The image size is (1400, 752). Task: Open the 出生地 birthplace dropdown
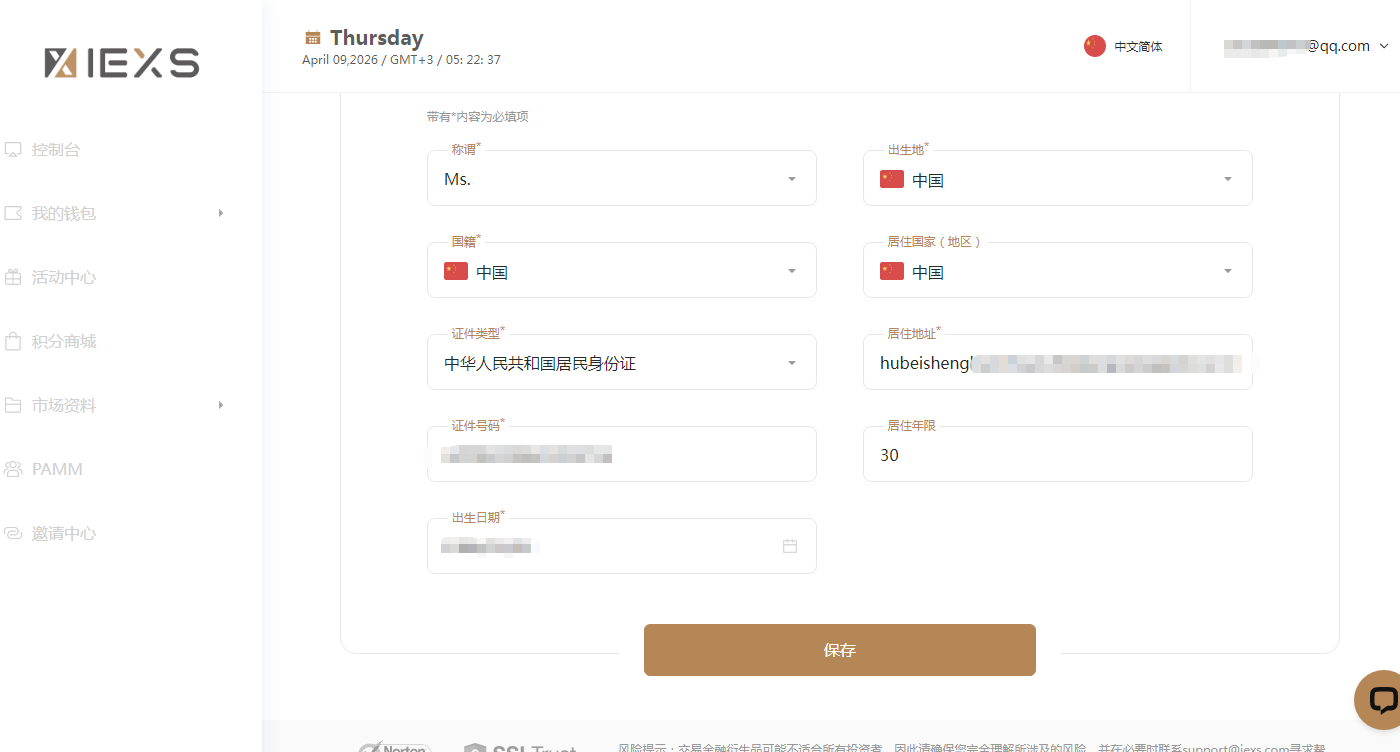click(1057, 180)
